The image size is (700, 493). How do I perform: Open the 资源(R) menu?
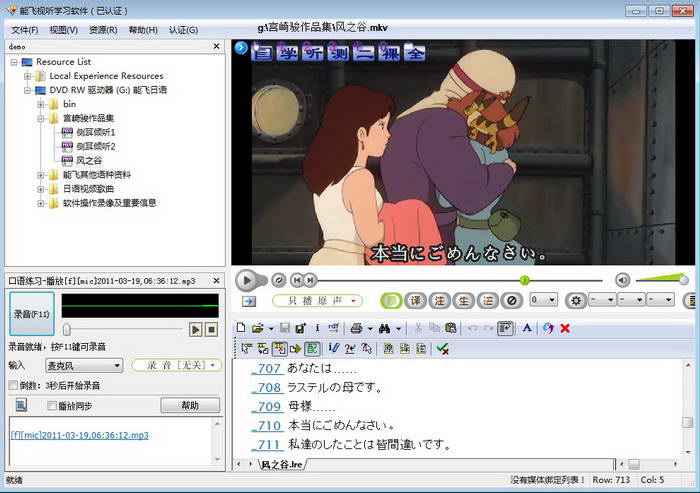coord(103,30)
